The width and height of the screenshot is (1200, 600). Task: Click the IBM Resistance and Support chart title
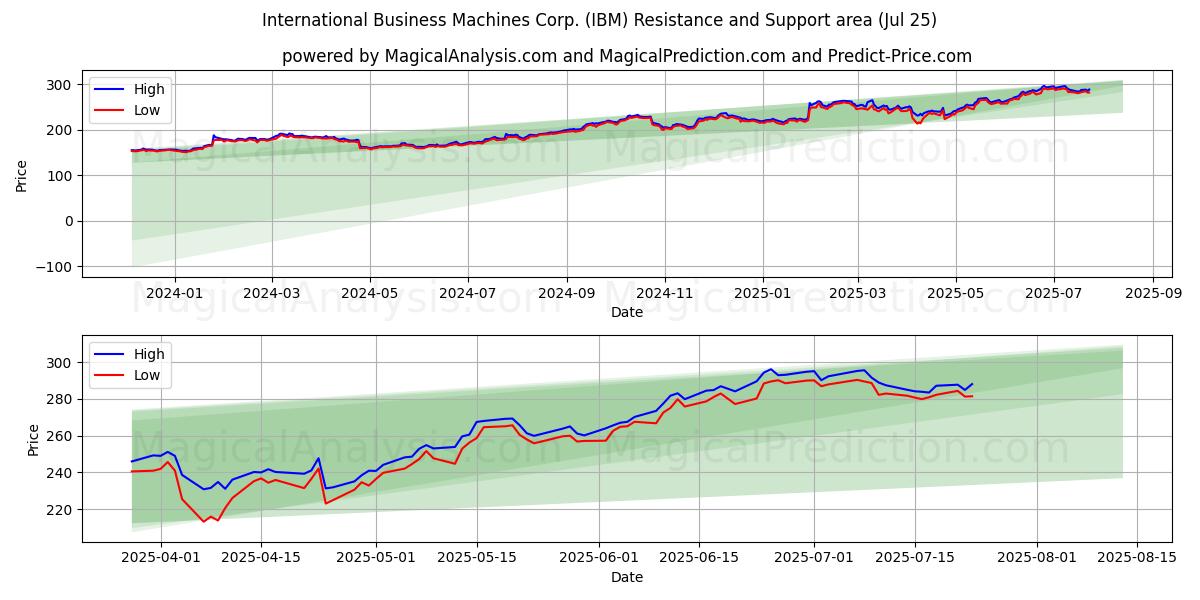coord(599,20)
